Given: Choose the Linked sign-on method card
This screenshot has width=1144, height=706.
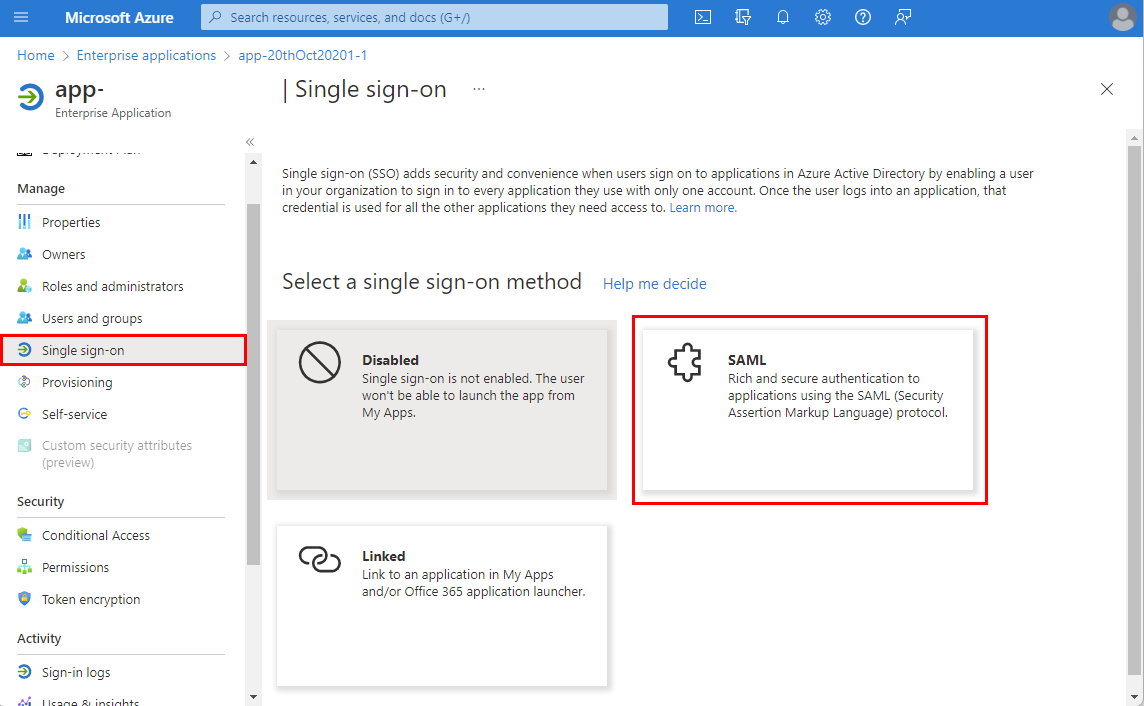Looking at the screenshot, I should [442, 605].
